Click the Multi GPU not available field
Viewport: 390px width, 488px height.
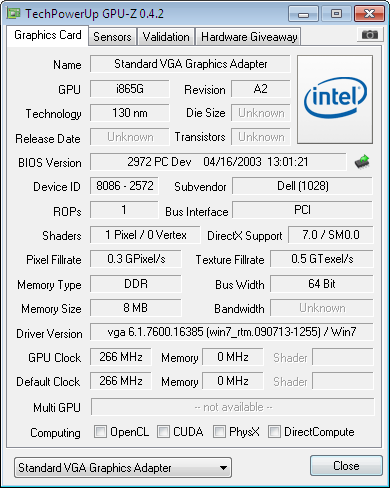pos(233,407)
